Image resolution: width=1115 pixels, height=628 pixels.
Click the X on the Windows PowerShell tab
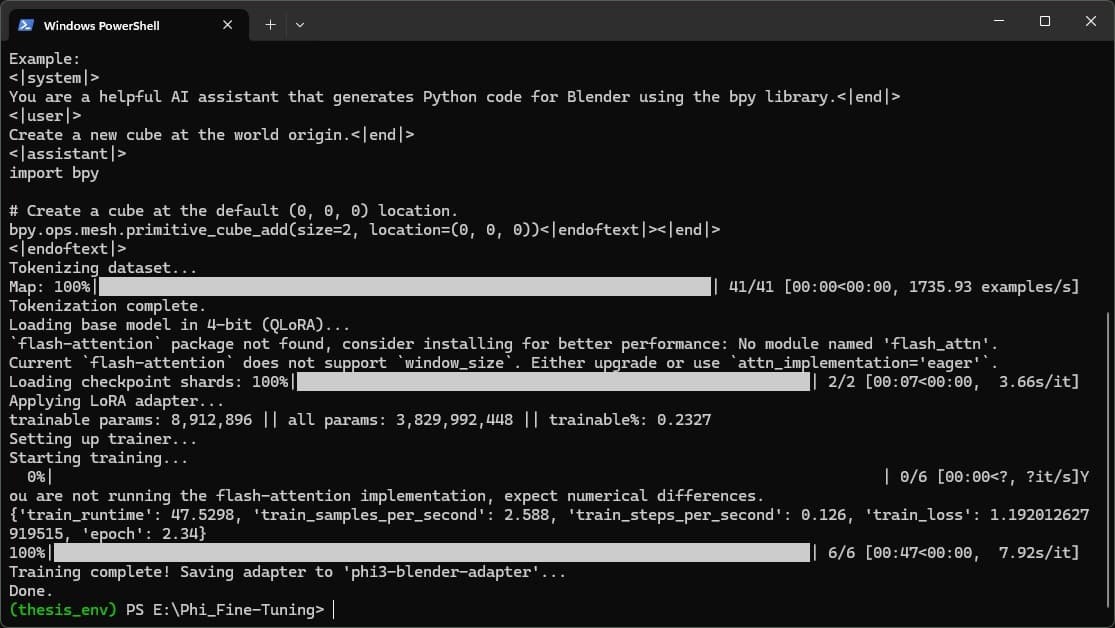pos(228,25)
